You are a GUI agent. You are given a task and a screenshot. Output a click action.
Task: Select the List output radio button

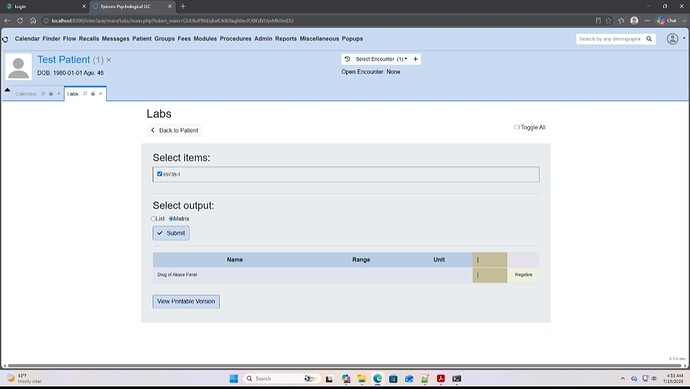[x=153, y=219]
